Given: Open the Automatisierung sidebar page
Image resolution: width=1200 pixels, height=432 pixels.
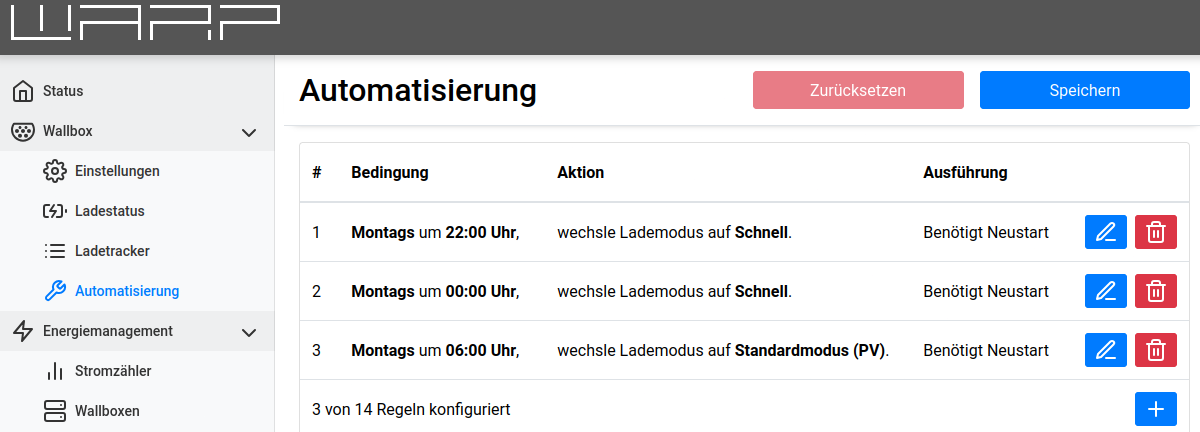Looking at the screenshot, I should [127, 291].
